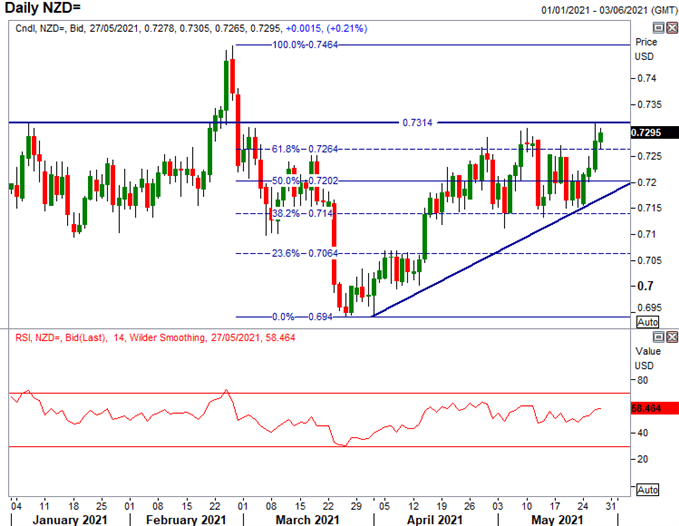Select the 0.0% 0.694 Fibonacci label
Screen dimensions: 679x526
[x=303, y=317]
